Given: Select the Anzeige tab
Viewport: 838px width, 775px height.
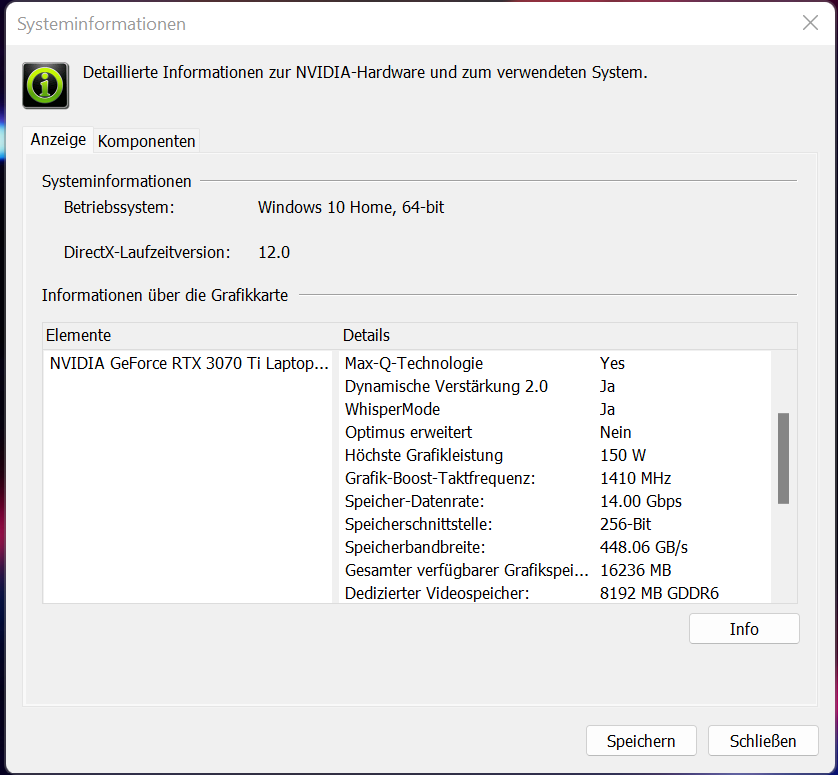Looking at the screenshot, I should (x=58, y=140).
